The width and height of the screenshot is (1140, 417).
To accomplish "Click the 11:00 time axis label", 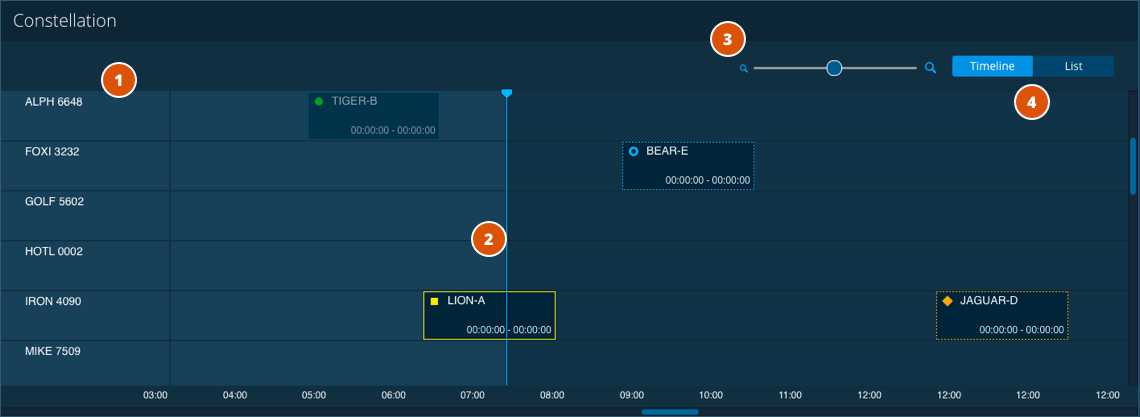I will point(790,395).
